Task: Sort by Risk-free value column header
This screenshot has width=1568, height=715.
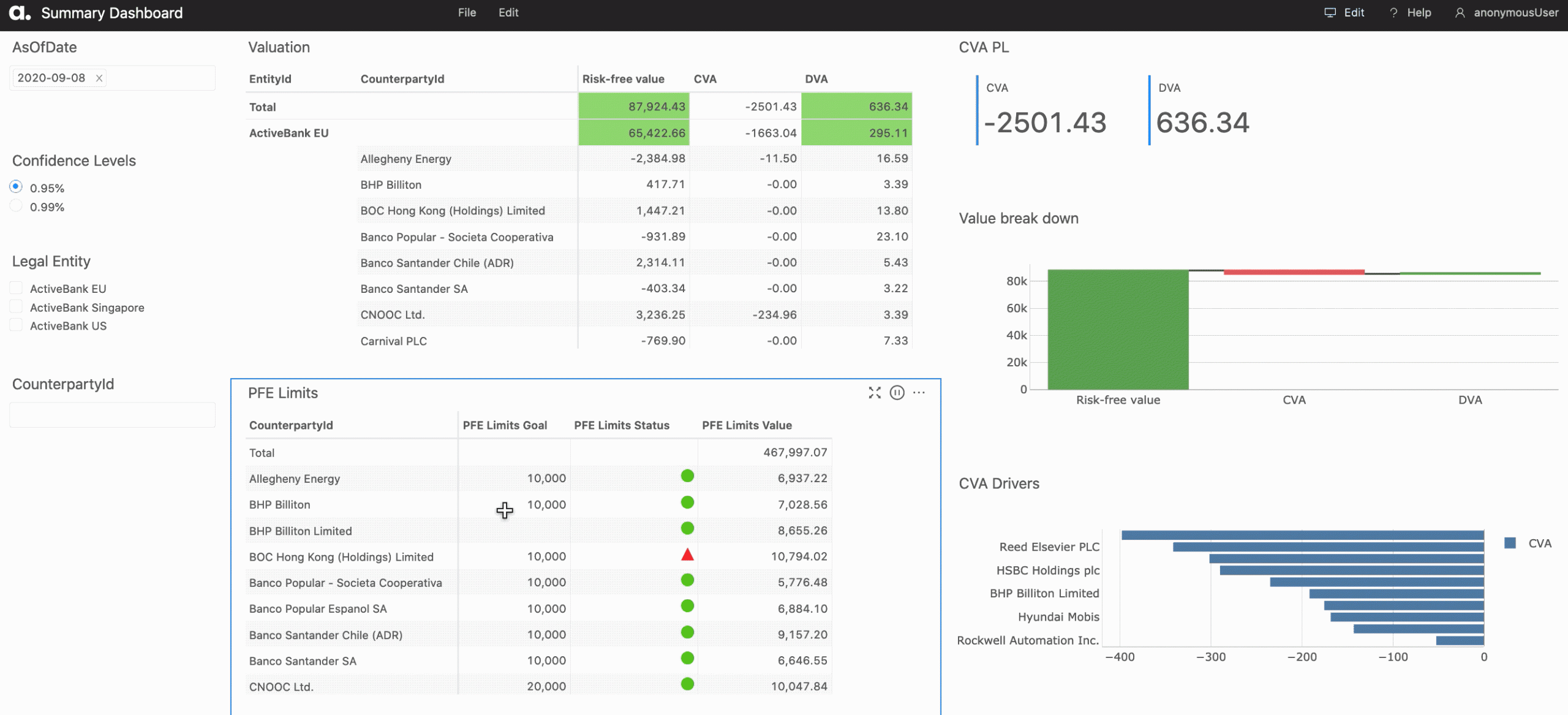Action: (623, 79)
